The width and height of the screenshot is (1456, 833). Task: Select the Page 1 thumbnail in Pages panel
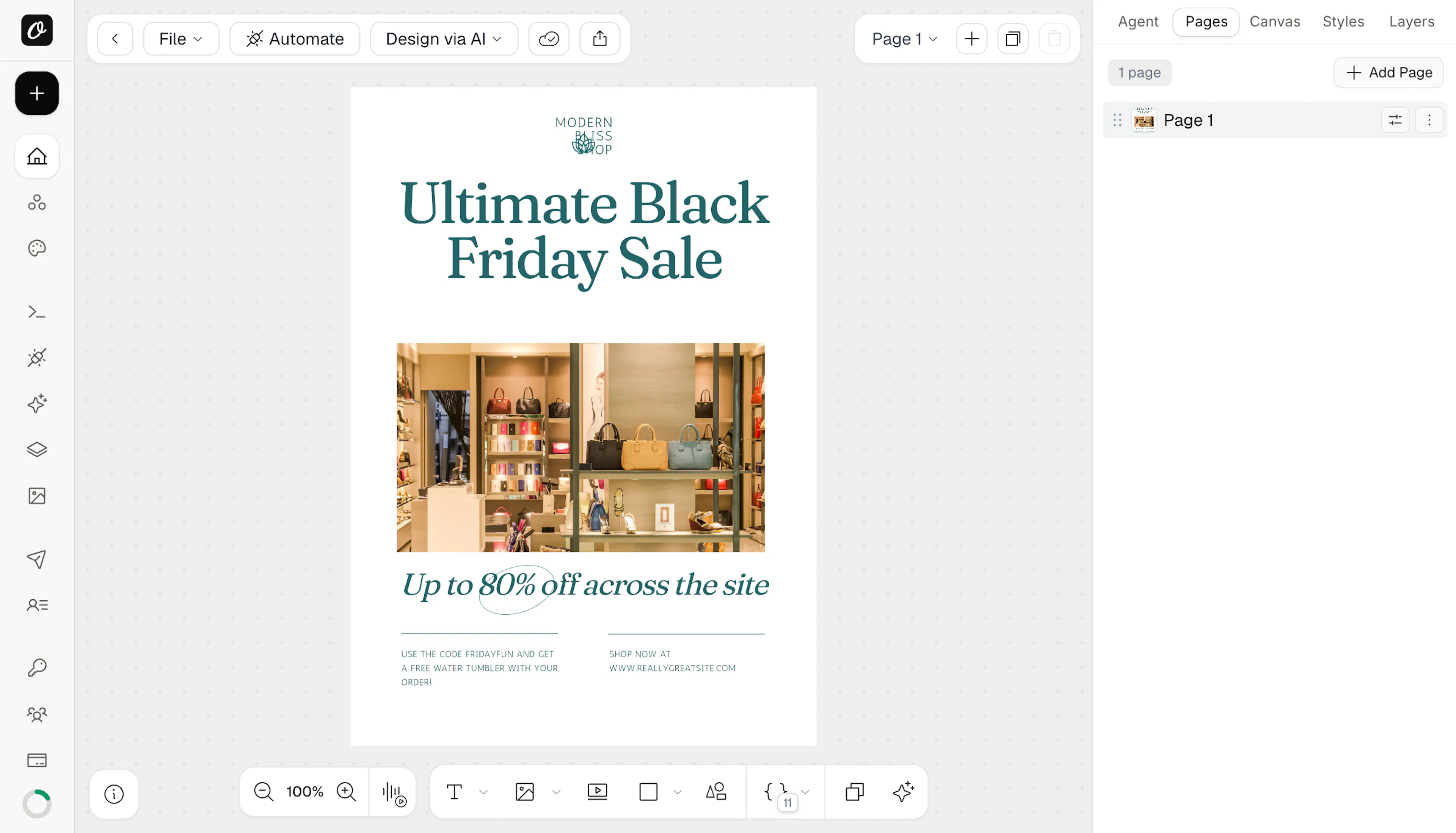(x=1144, y=120)
